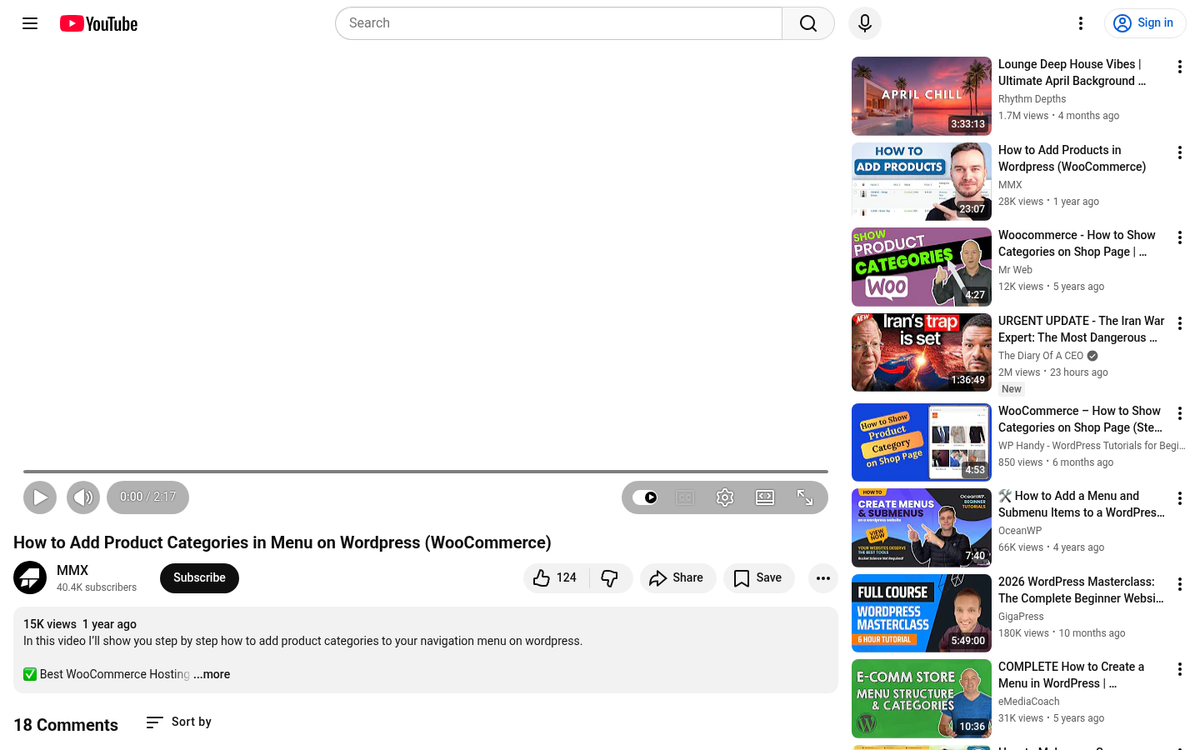
Task: Subscribe to the MMX channel
Action: tap(199, 578)
